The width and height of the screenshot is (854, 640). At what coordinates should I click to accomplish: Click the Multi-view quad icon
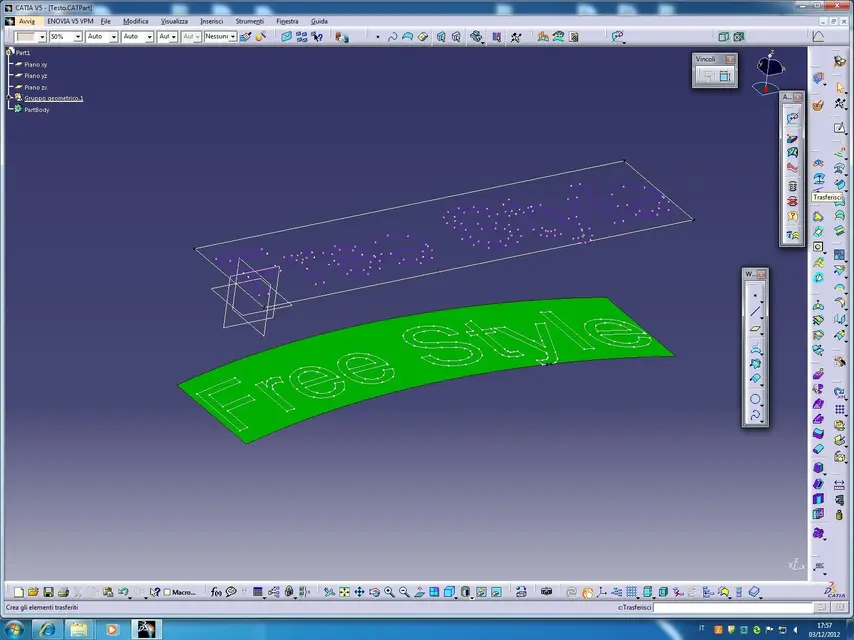[434, 592]
